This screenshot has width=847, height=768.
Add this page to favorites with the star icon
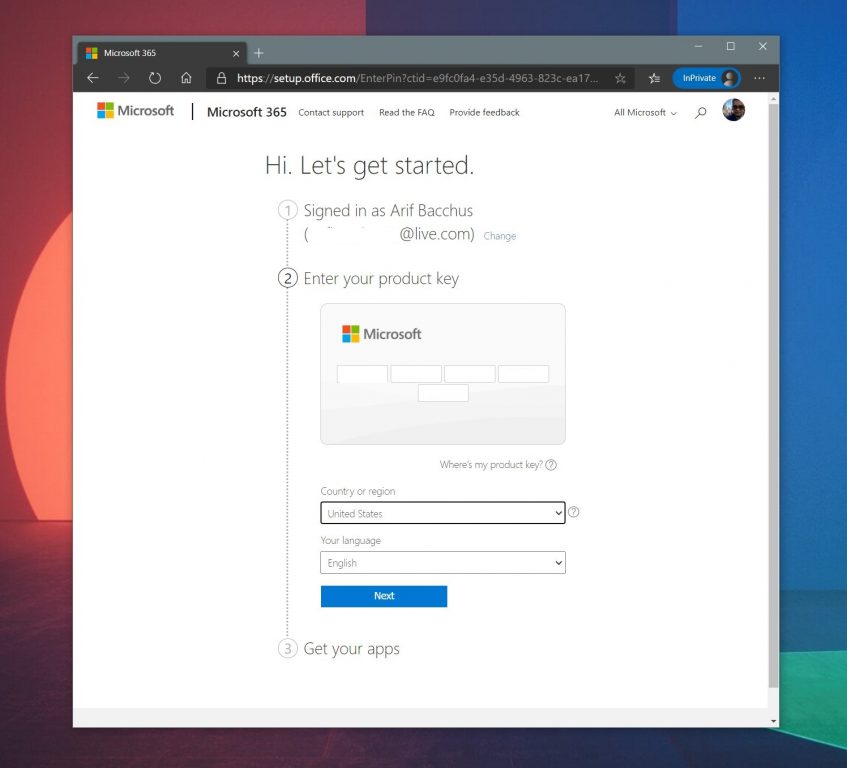pyautogui.click(x=620, y=77)
